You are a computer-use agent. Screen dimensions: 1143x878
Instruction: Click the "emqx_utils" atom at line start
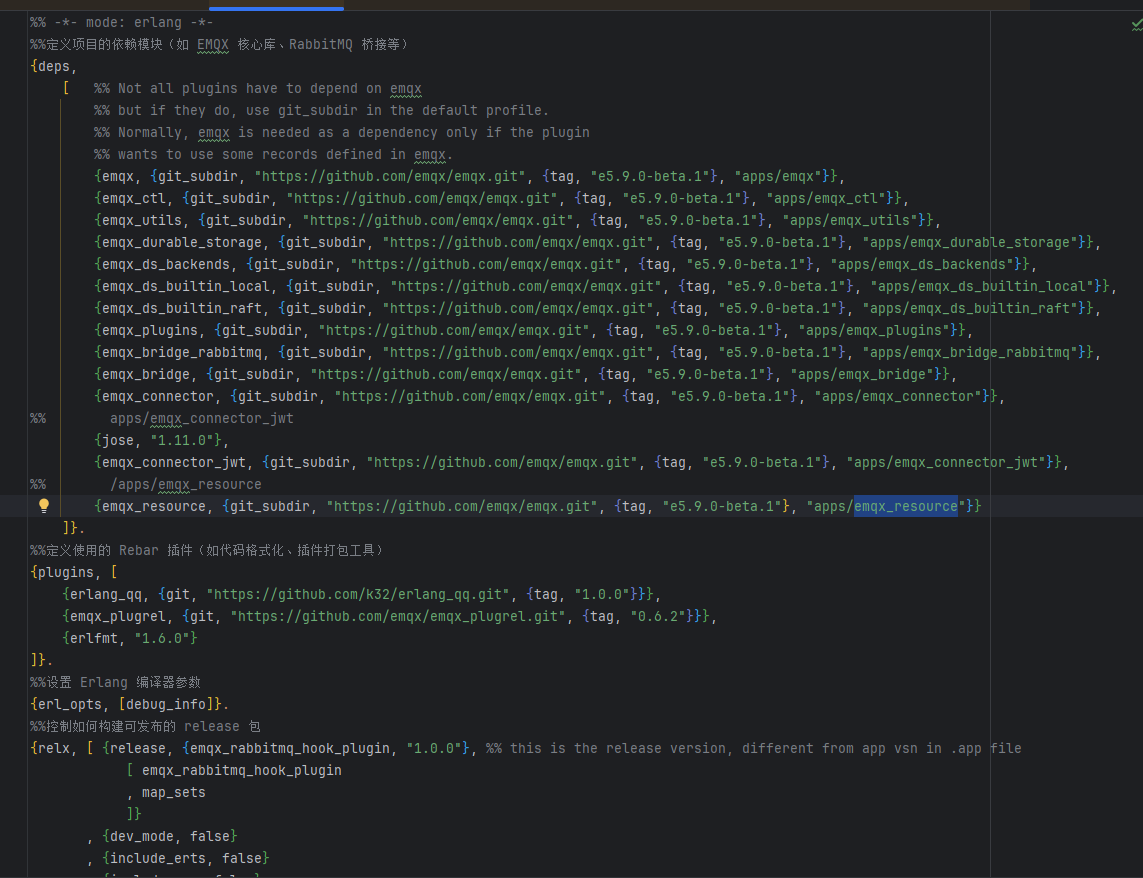142,220
